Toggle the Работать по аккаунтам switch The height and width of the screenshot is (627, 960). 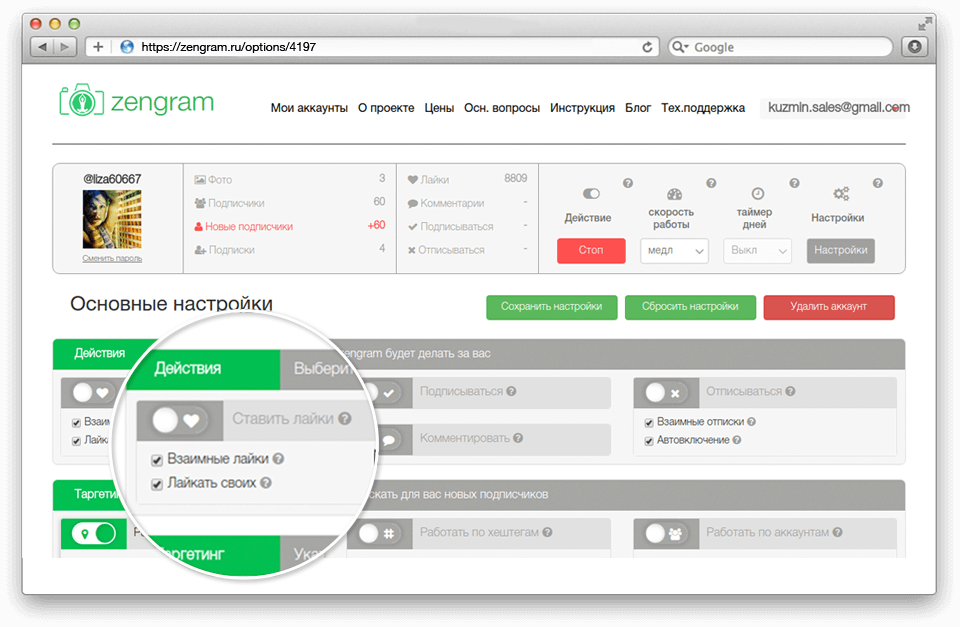click(x=666, y=533)
